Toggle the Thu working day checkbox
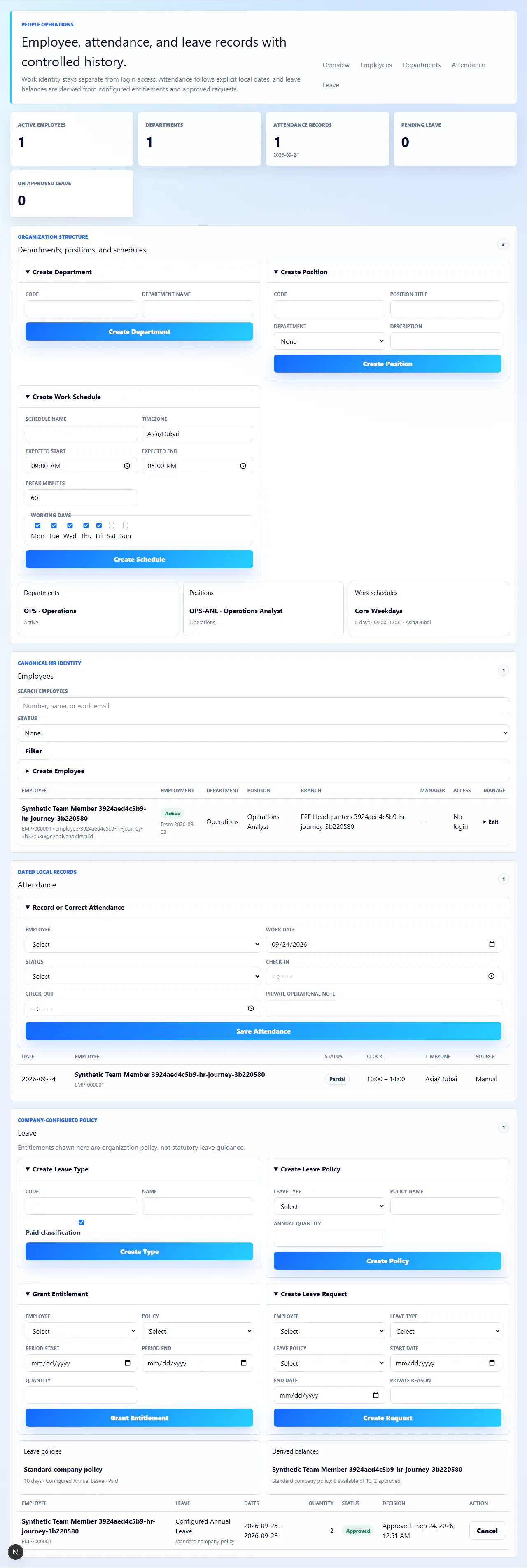This screenshot has height=1568, width=527. point(86,525)
